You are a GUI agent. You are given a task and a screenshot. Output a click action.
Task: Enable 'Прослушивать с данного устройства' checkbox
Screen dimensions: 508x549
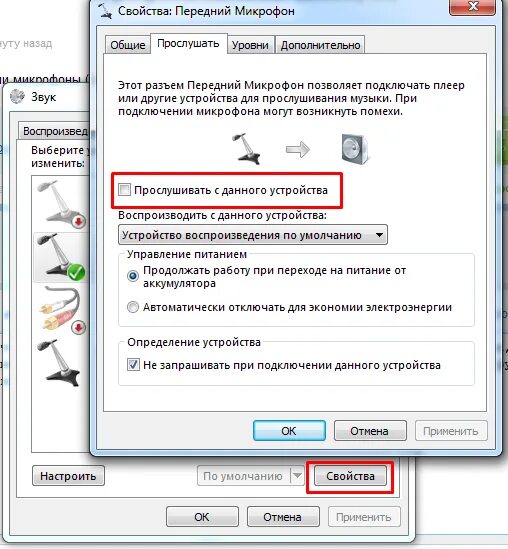pyautogui.click(x=124, y=190)
